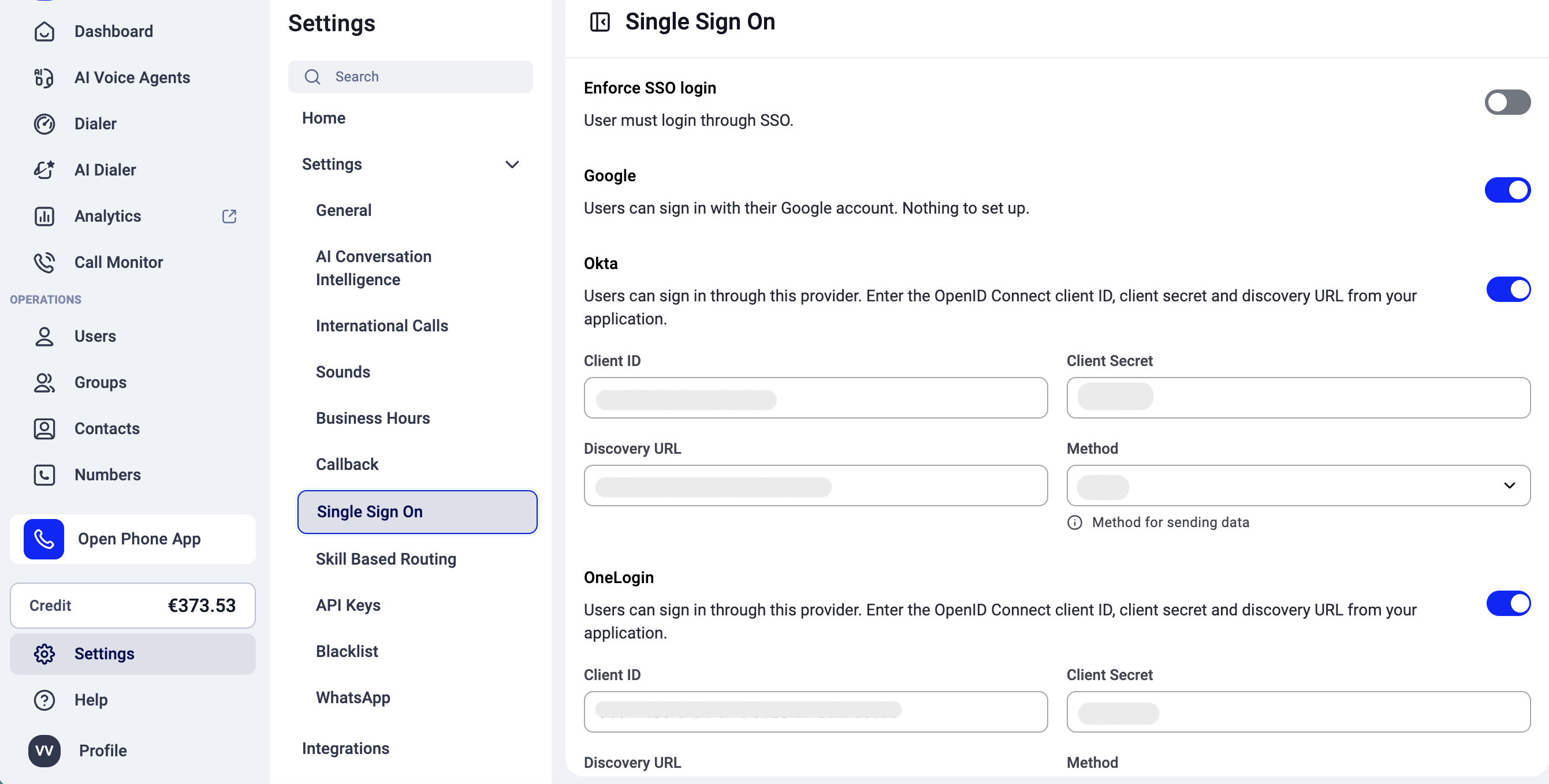Click the Settings gear icon in sidebar
The height and width of the screenshot is (784, 1549).
(44, 654)
